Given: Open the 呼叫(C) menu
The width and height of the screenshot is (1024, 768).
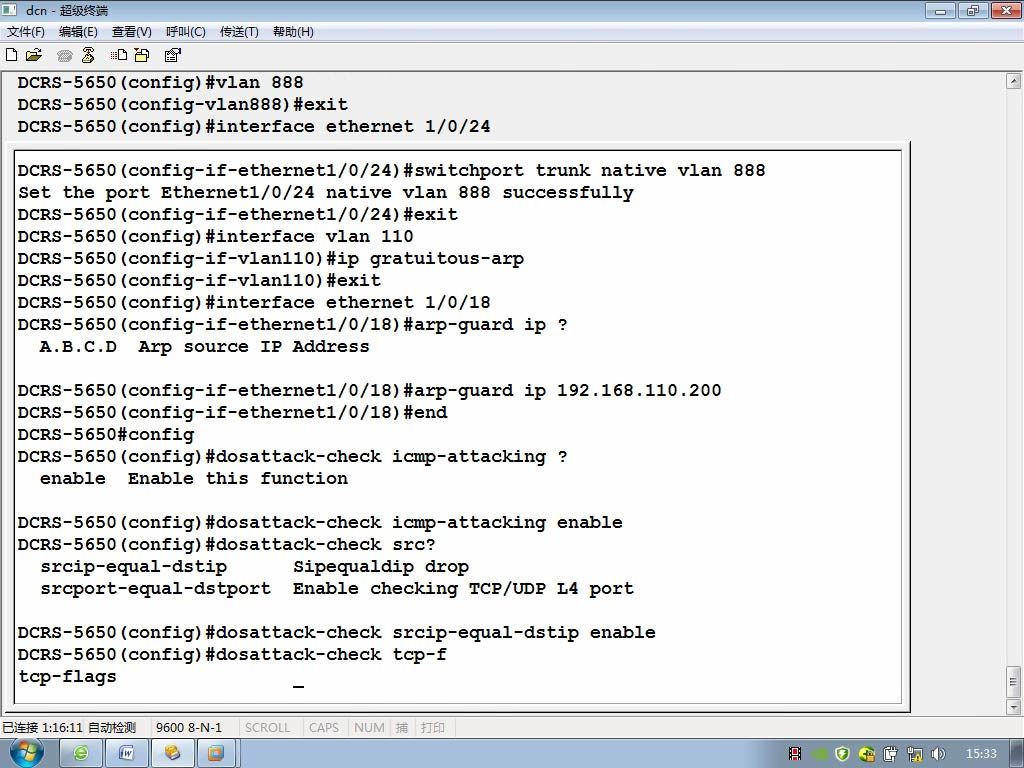Looking at the screenshot, I should 185,31.
